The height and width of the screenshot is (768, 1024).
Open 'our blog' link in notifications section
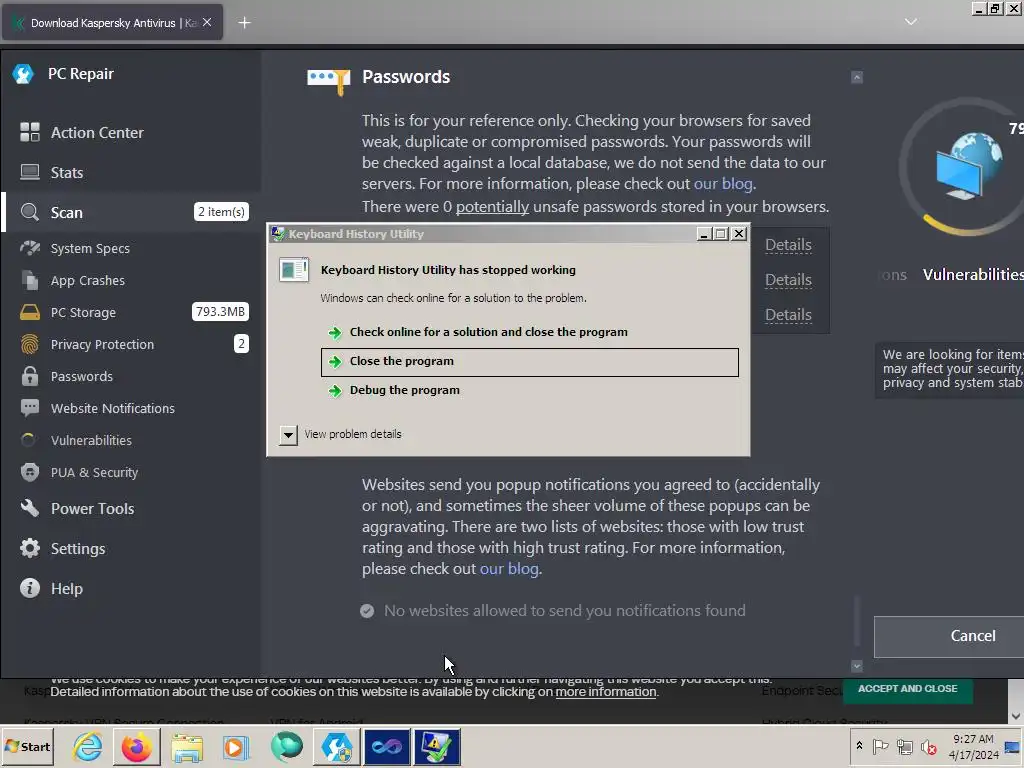(509, 569)
